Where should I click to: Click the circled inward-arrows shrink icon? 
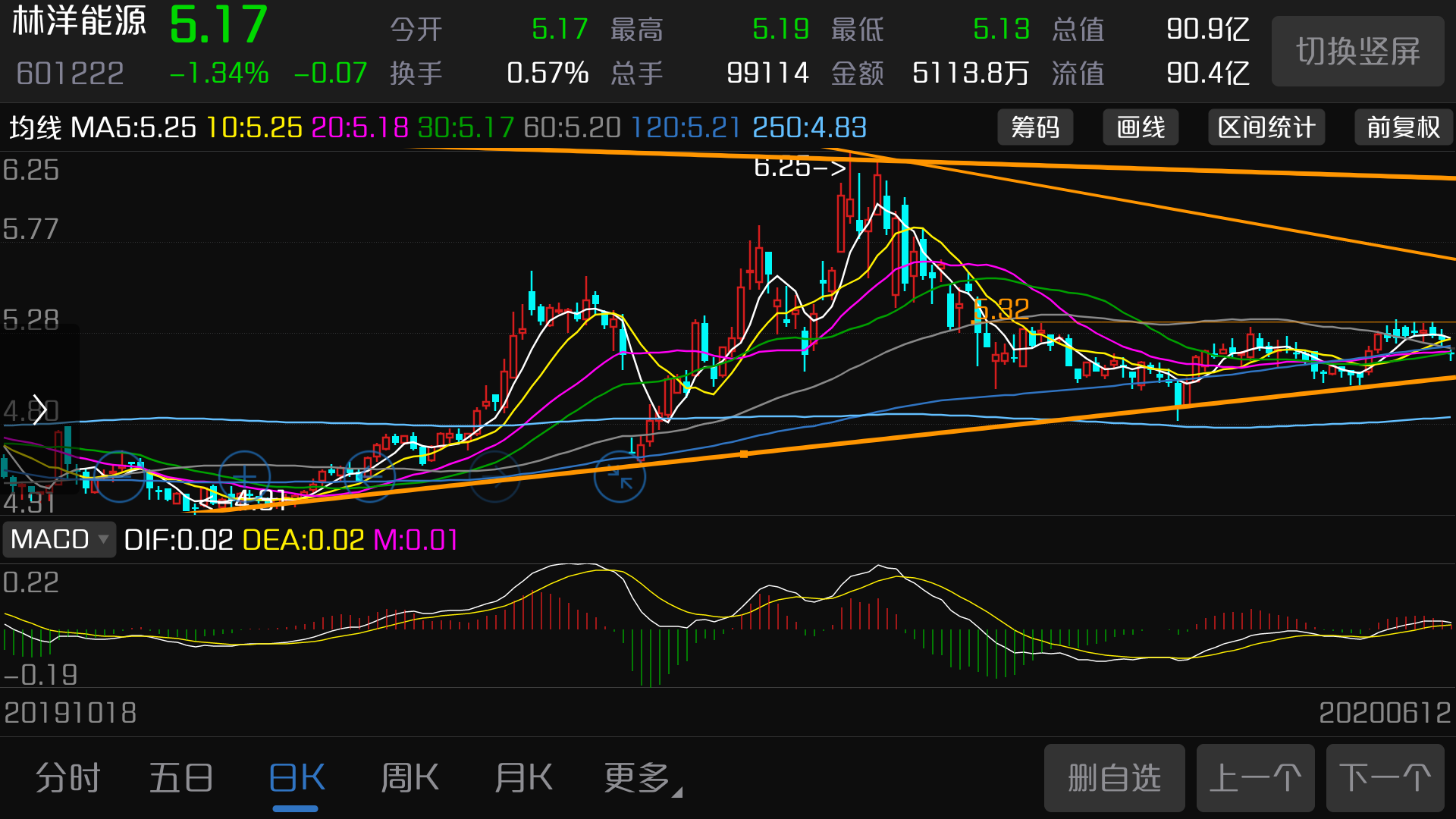tap(620, 476)
